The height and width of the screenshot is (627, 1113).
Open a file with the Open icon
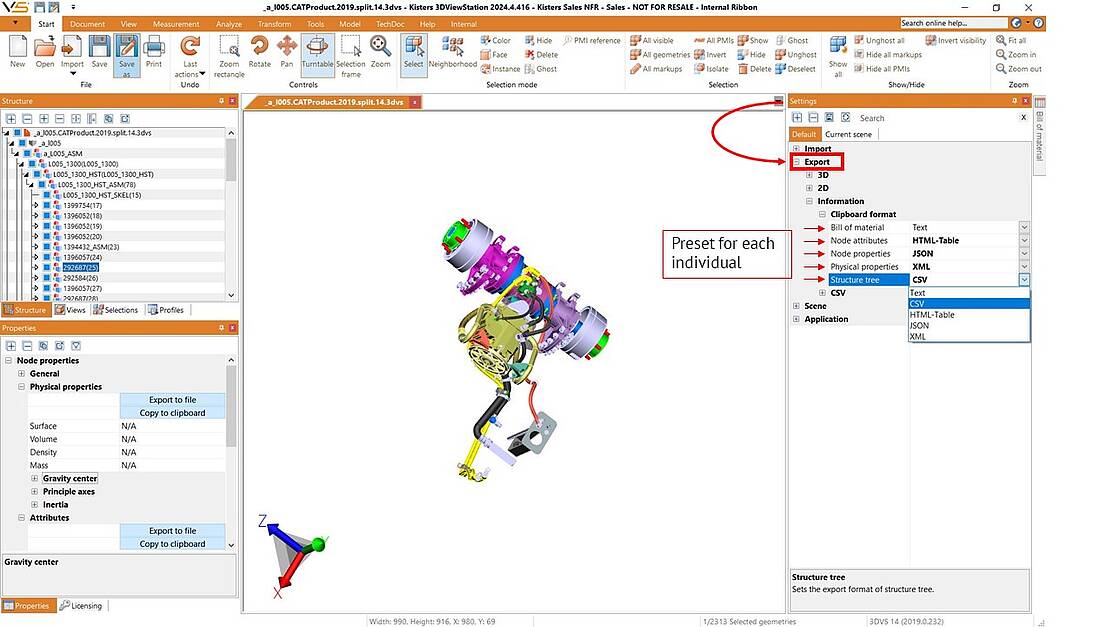pos(45,48)
